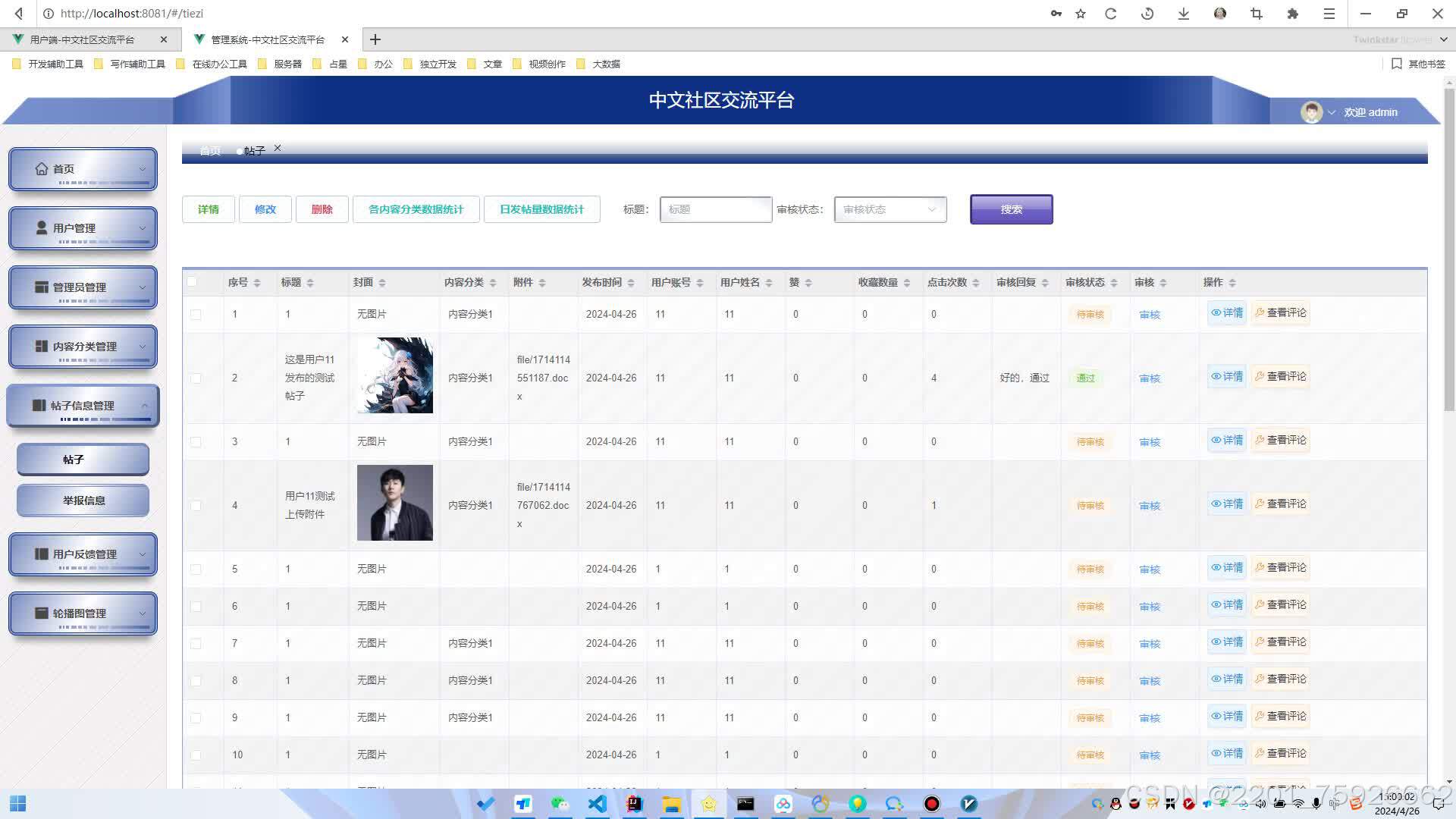Bookmark page with the star icon

(x=1081, y=14)
